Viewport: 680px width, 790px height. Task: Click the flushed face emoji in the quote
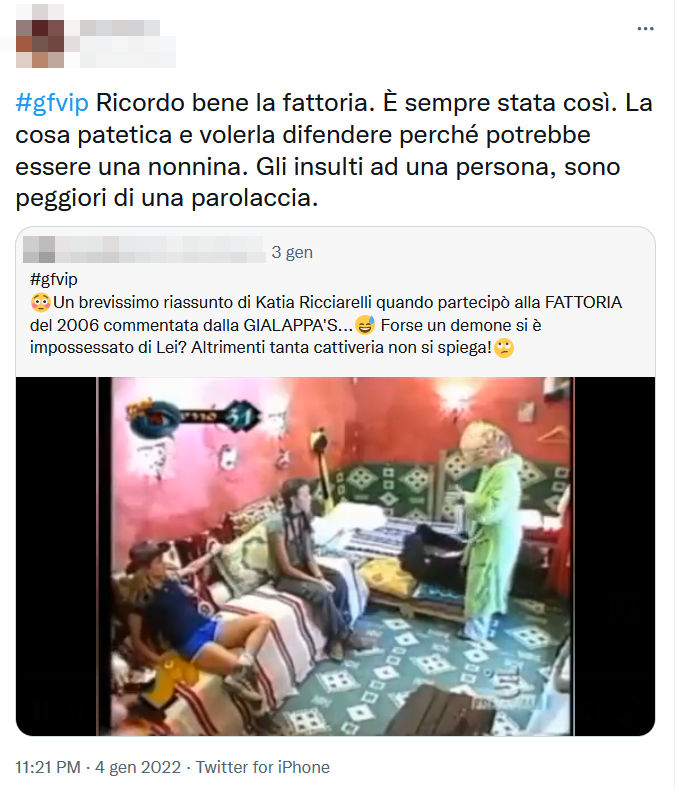(x=40, y=303)
